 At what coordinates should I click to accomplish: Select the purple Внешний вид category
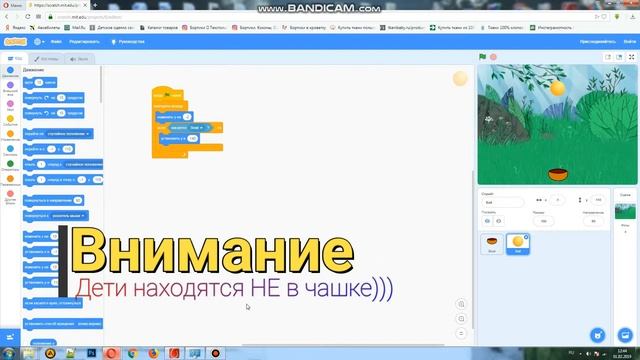10,88
